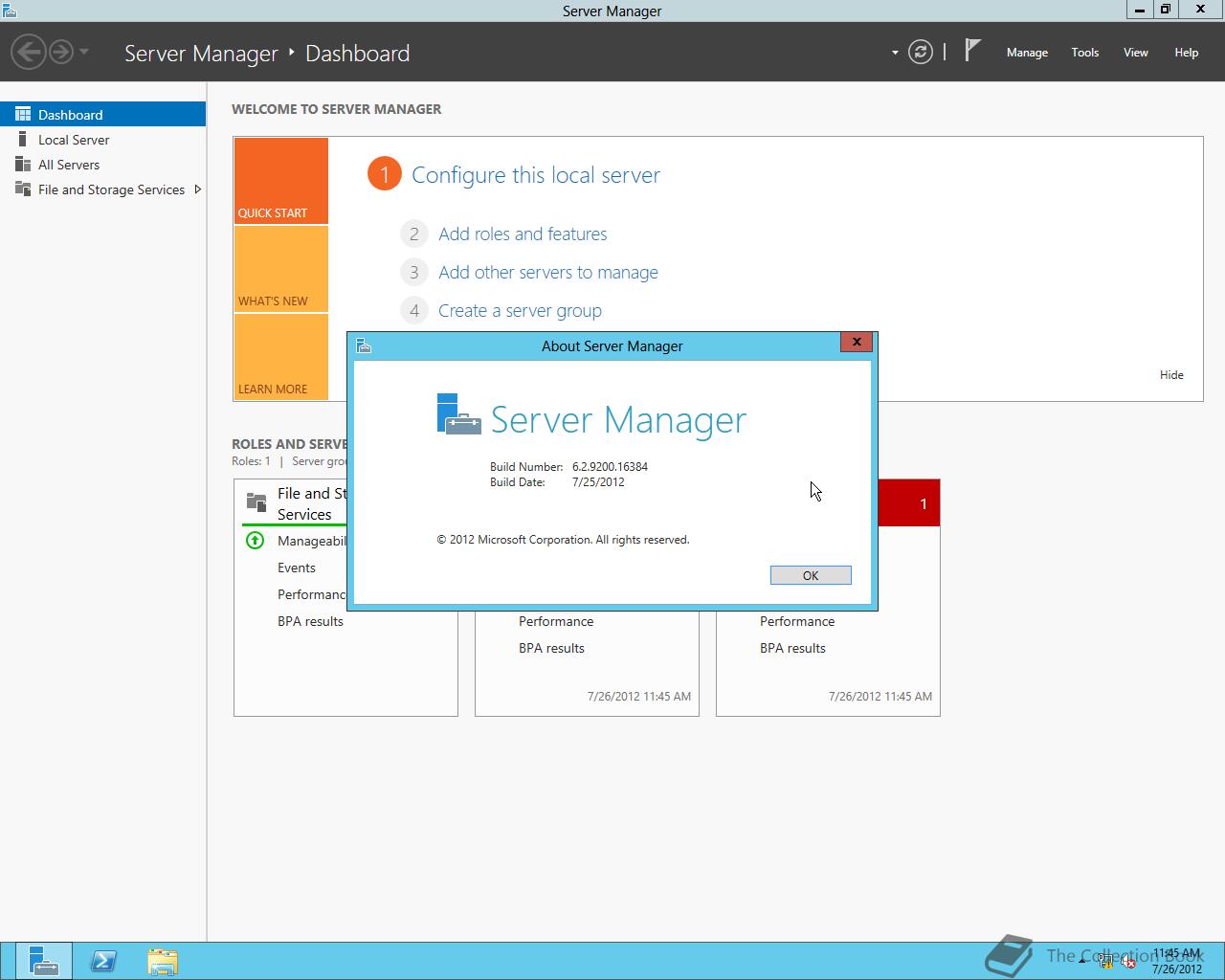
Task: Hide the welcome tile
Action: 1171,375
